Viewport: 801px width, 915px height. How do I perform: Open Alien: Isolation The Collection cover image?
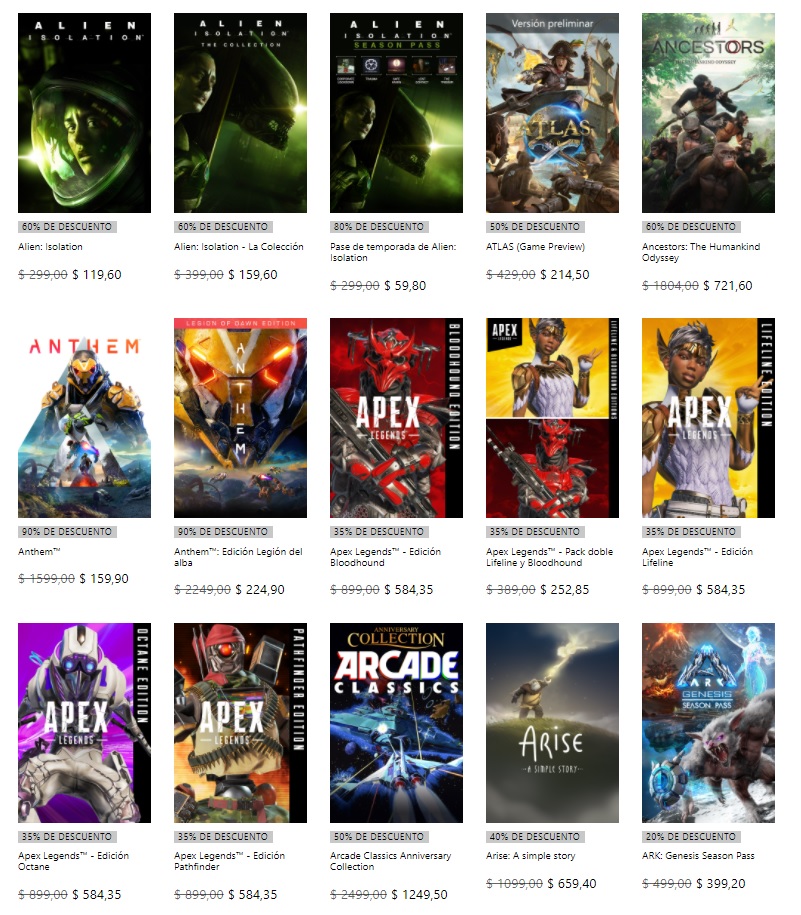point(240,113)
